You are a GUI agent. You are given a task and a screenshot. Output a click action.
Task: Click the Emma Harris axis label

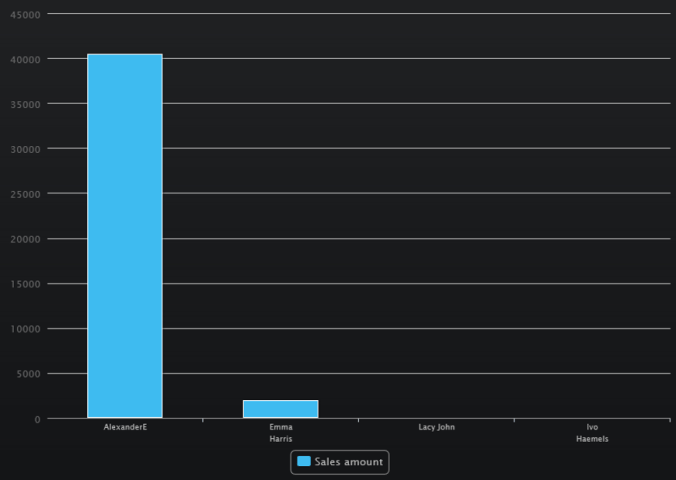[x=281, y=433]
